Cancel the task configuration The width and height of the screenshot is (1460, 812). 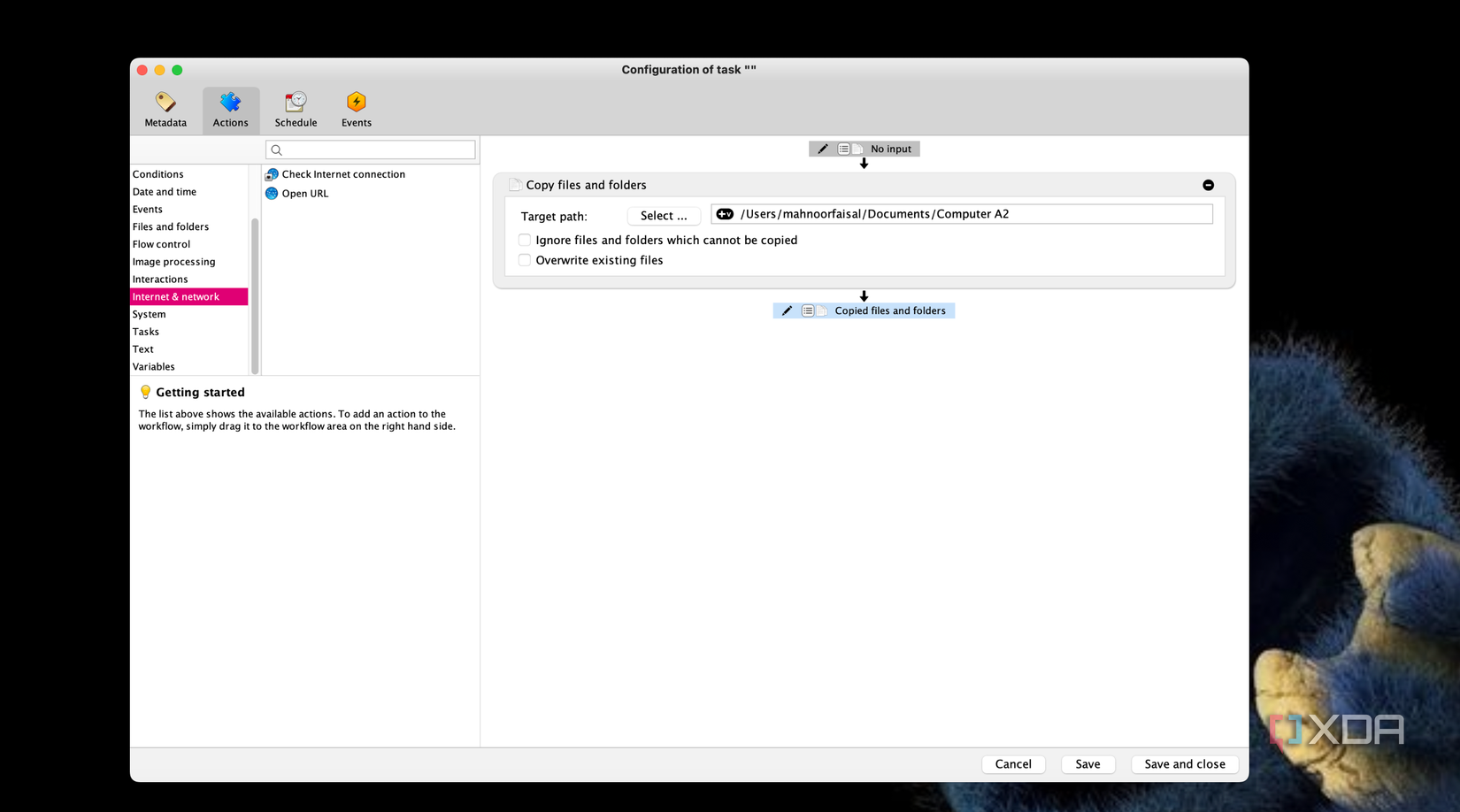pyautogui.click(x=1013, y=763)
